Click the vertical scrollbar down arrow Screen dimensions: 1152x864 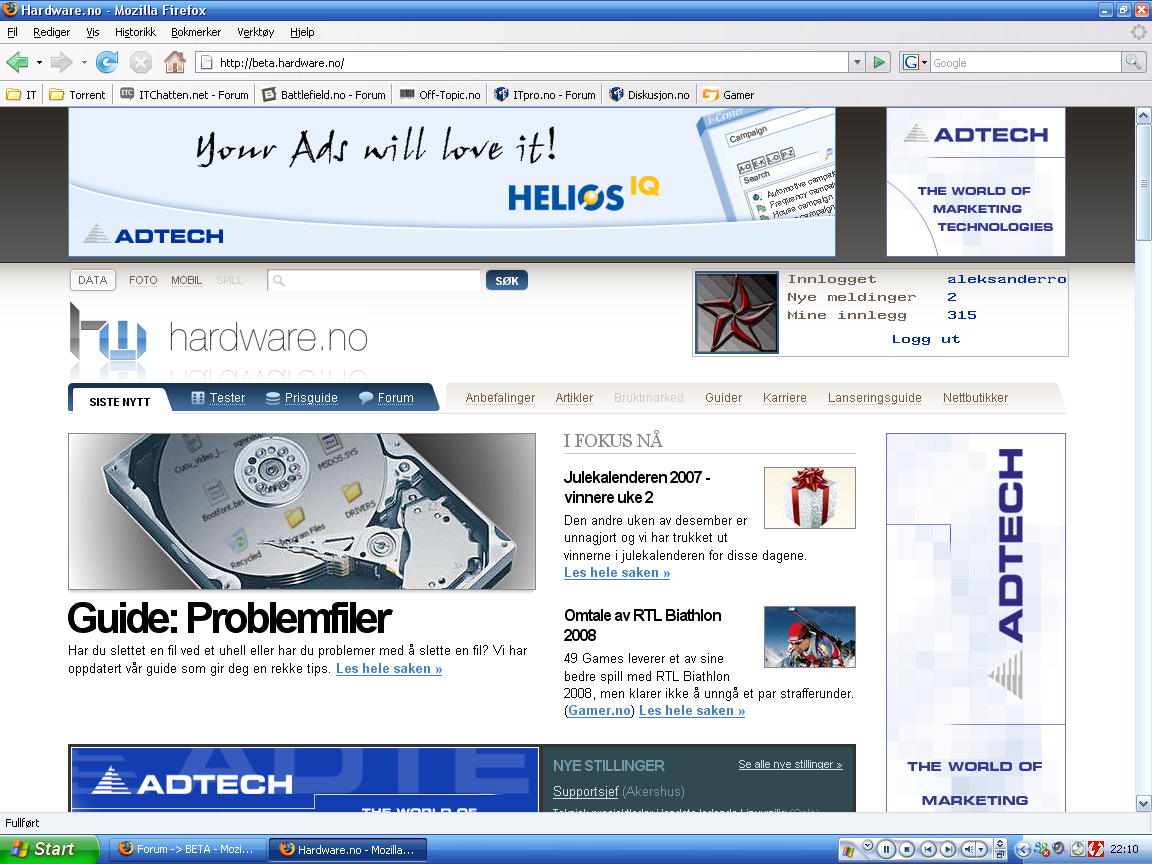(1143, 803)
